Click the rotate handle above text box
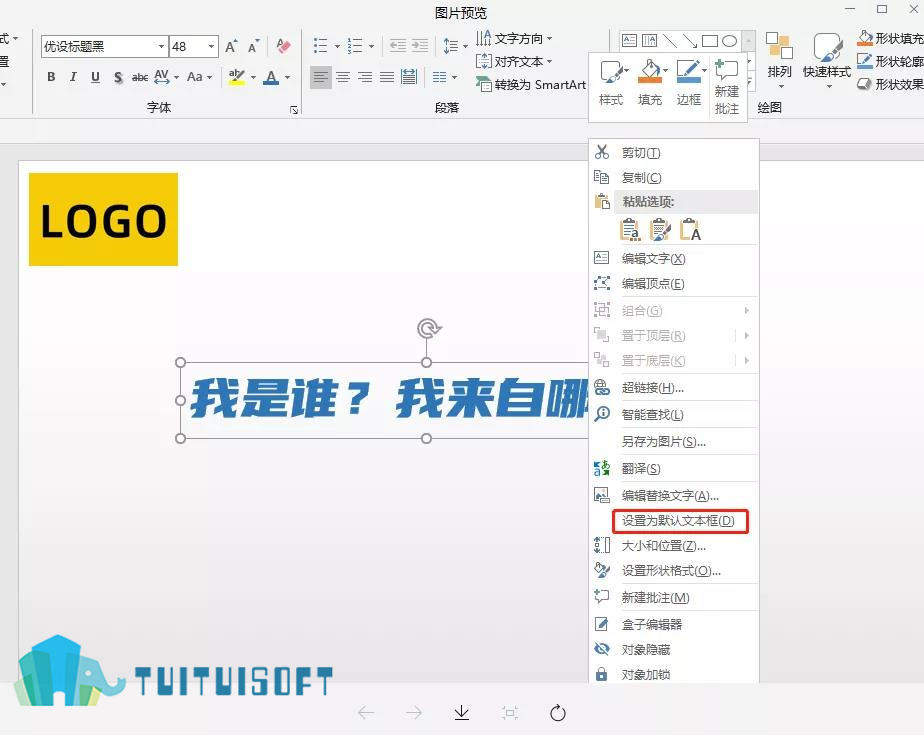The image size is (924, 735). [x=428, y=328]
